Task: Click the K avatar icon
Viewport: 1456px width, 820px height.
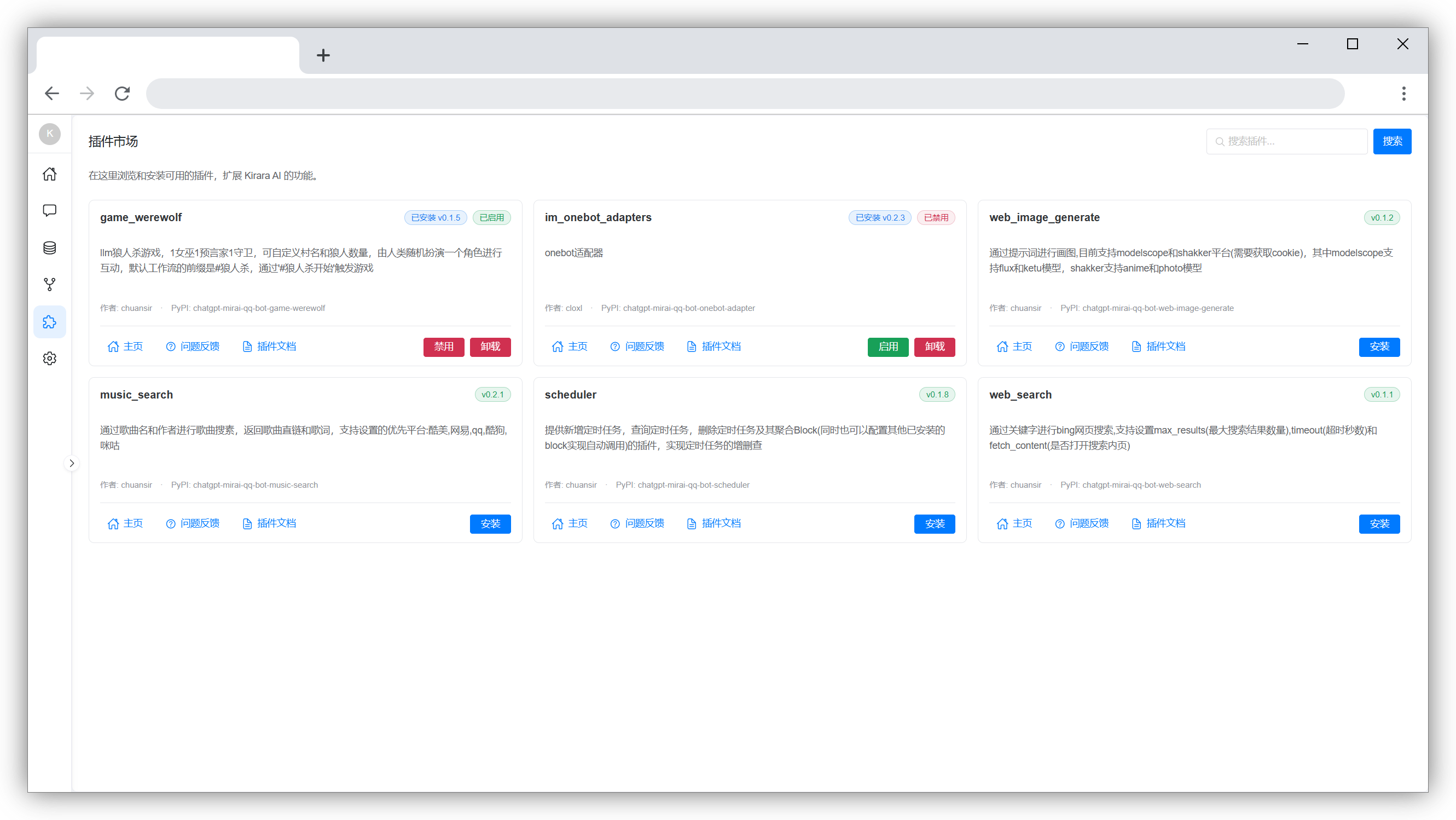Action: [50, 134]
